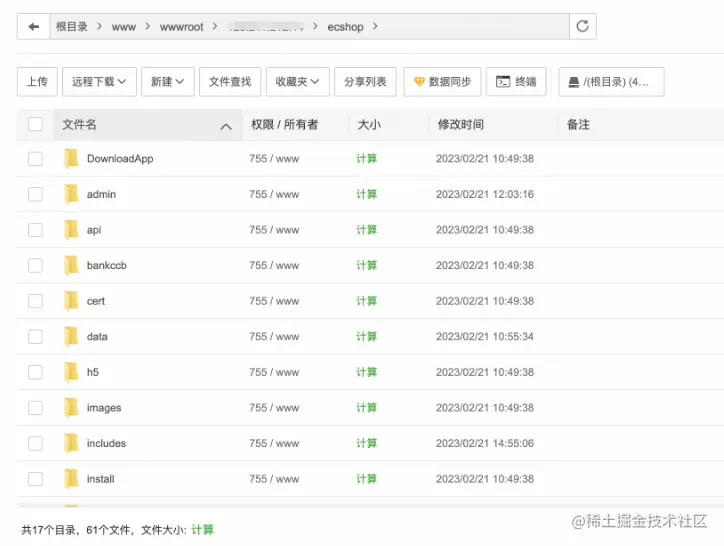
Task: Calculate size of data folder
Action: coord(366,336)
